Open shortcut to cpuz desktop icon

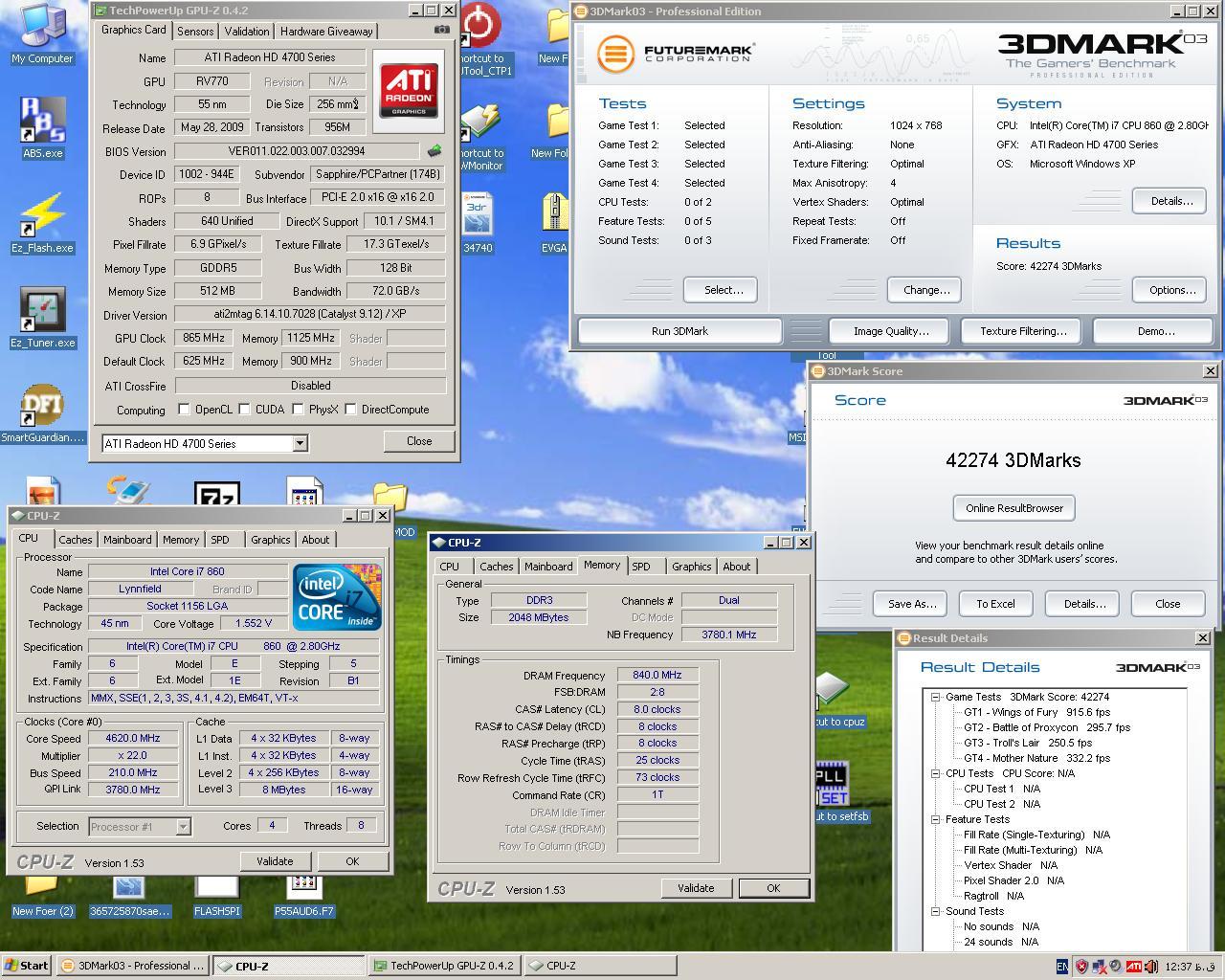click(831, 697)
